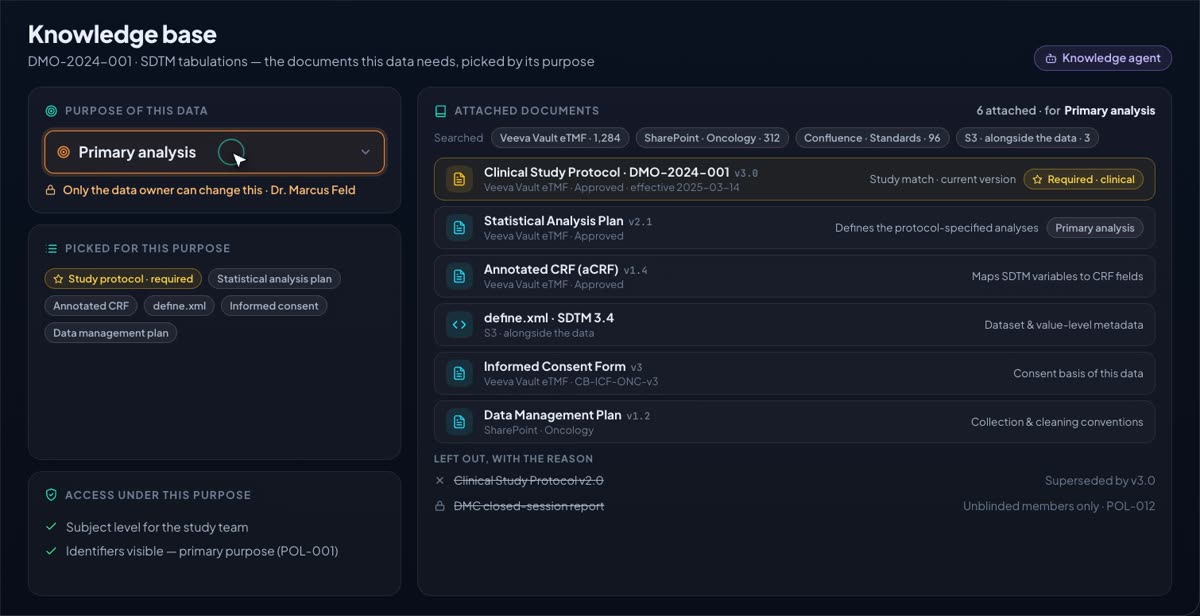
Task: Open the Knowledge agent button
Action: (1102, 58)
